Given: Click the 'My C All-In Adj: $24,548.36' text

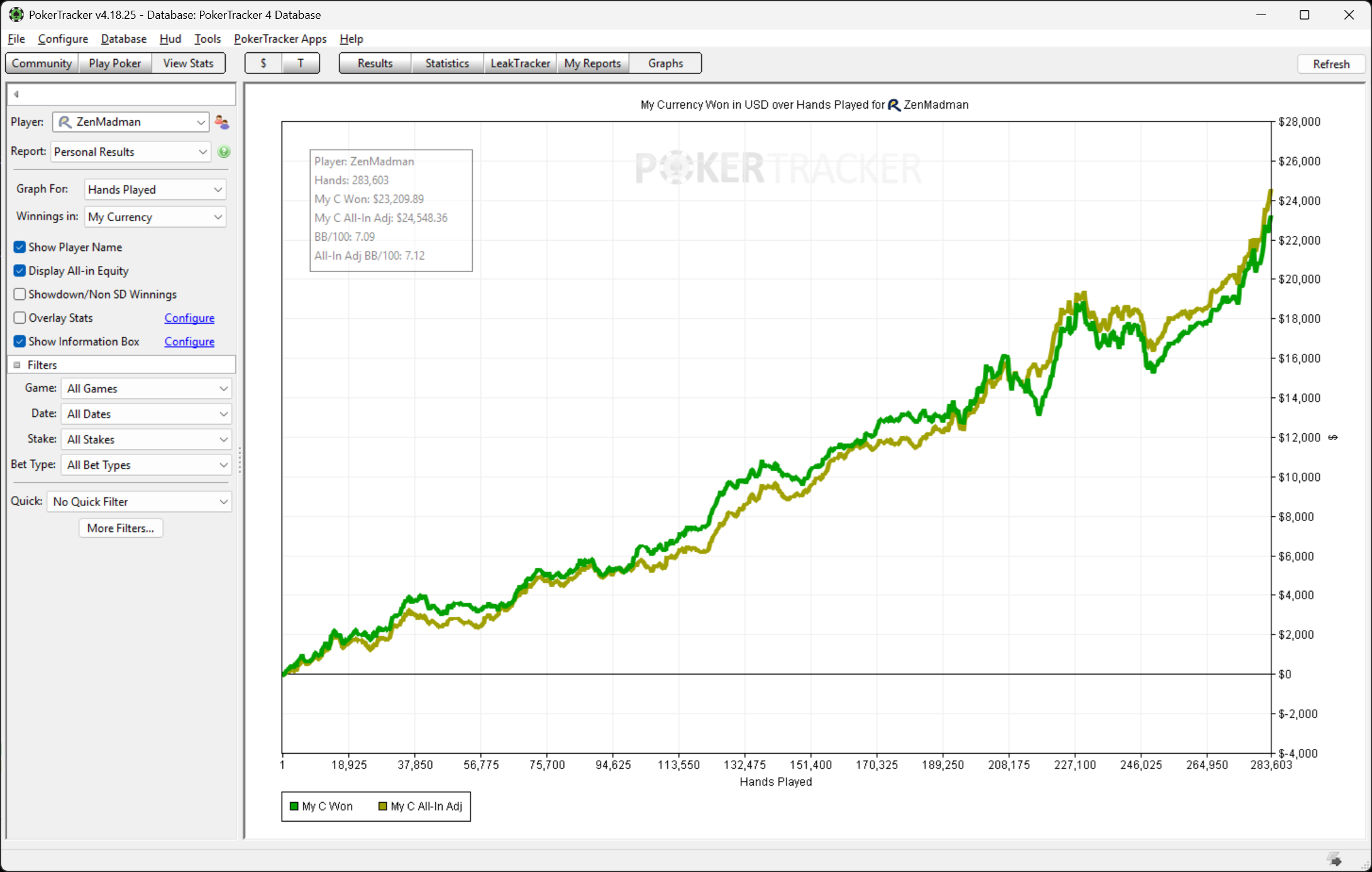Looking at the screenshot, I should [x=381, y=218].
